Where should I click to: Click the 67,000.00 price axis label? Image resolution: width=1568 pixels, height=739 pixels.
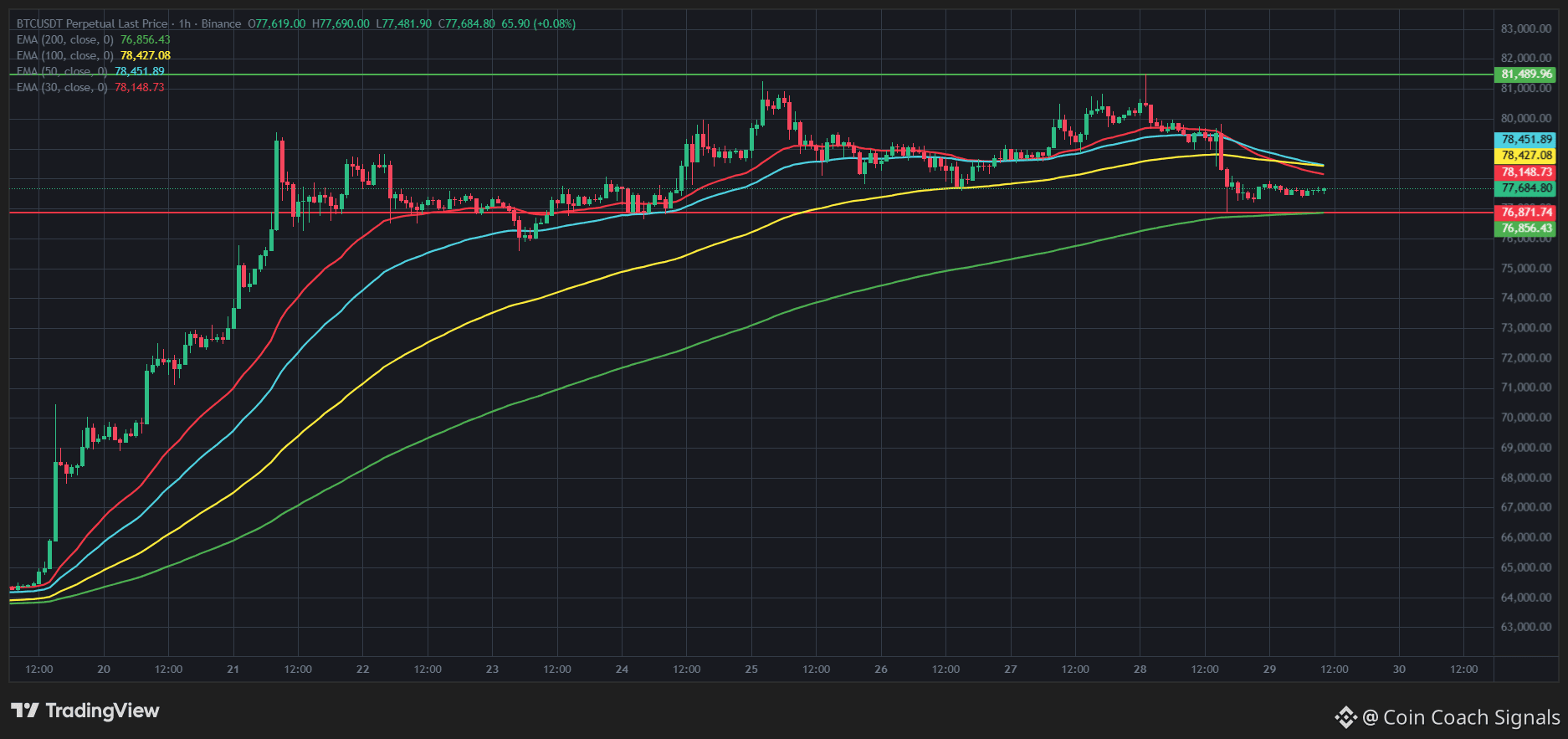point(1526,506)
